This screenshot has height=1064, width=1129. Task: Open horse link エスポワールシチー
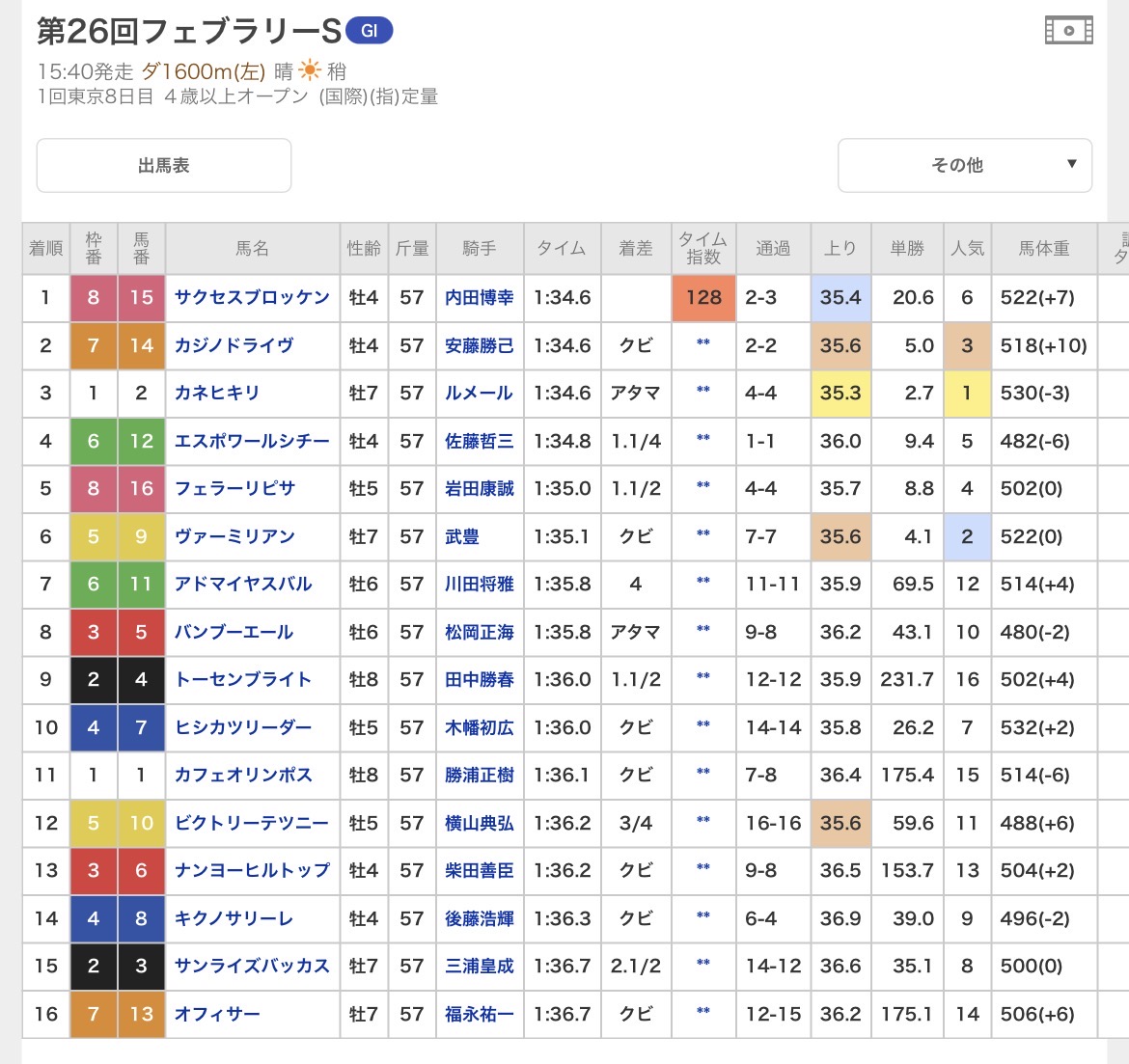click(252, 441)
